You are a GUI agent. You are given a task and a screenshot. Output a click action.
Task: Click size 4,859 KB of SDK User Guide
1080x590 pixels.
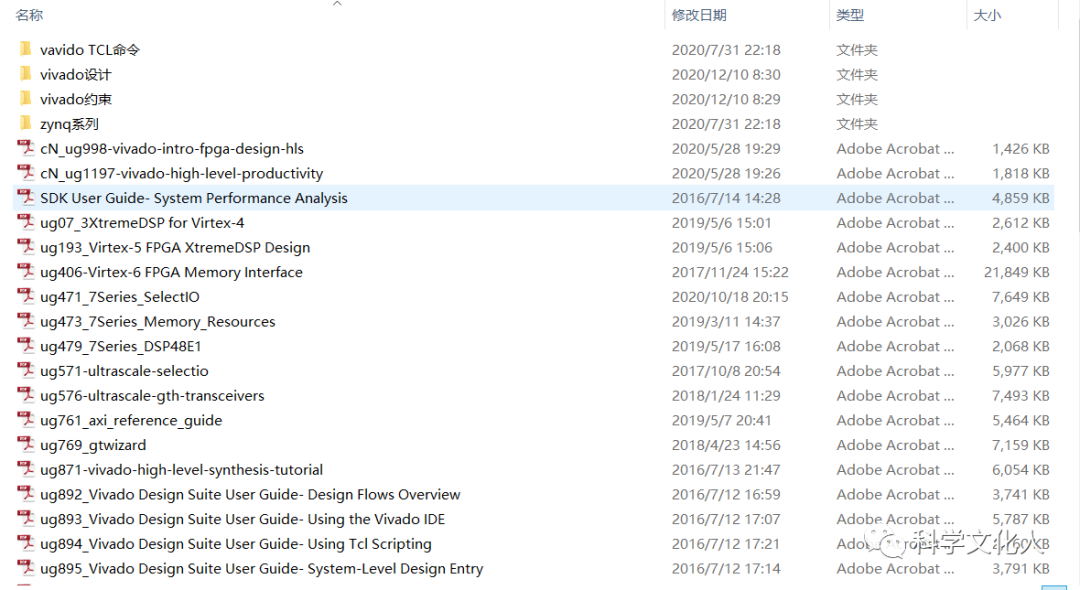coord(1021,198)
